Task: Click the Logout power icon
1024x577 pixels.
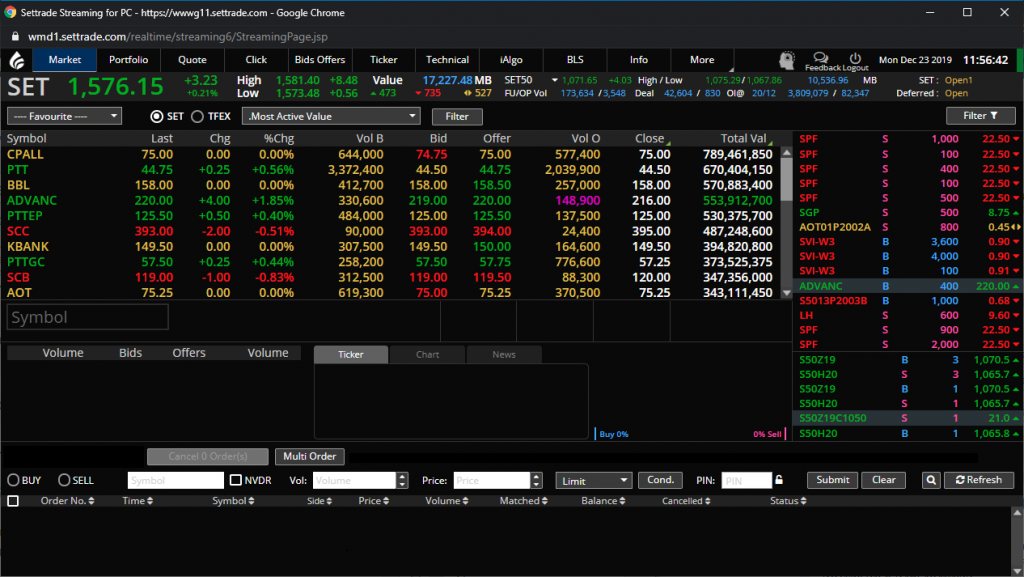Action: pos(855,57)
